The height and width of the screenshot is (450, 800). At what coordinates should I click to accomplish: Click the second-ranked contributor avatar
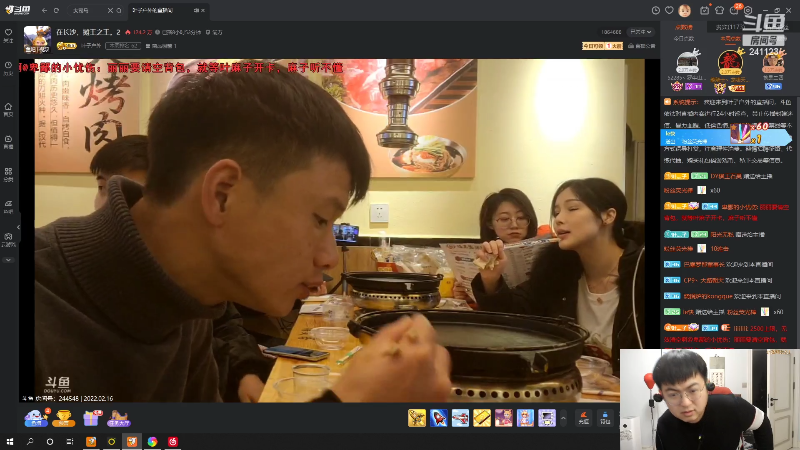tap(687, 62)
